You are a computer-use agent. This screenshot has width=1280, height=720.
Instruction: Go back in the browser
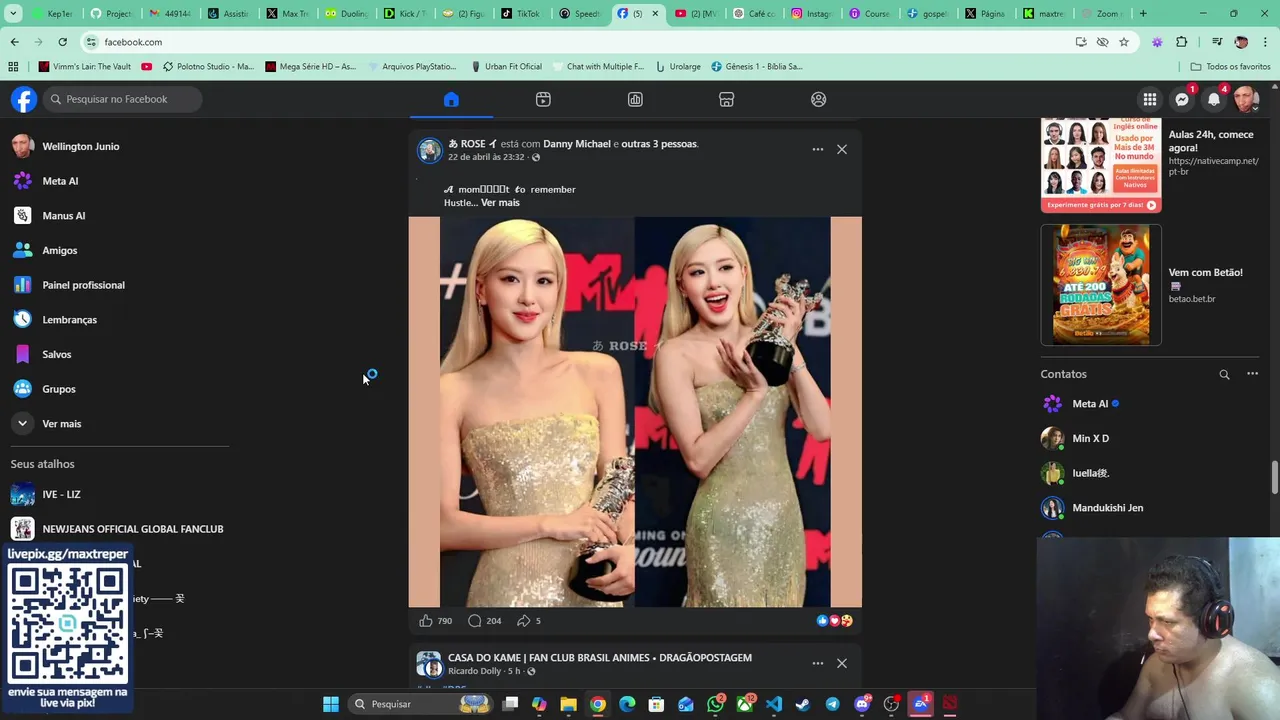[14, 42]
